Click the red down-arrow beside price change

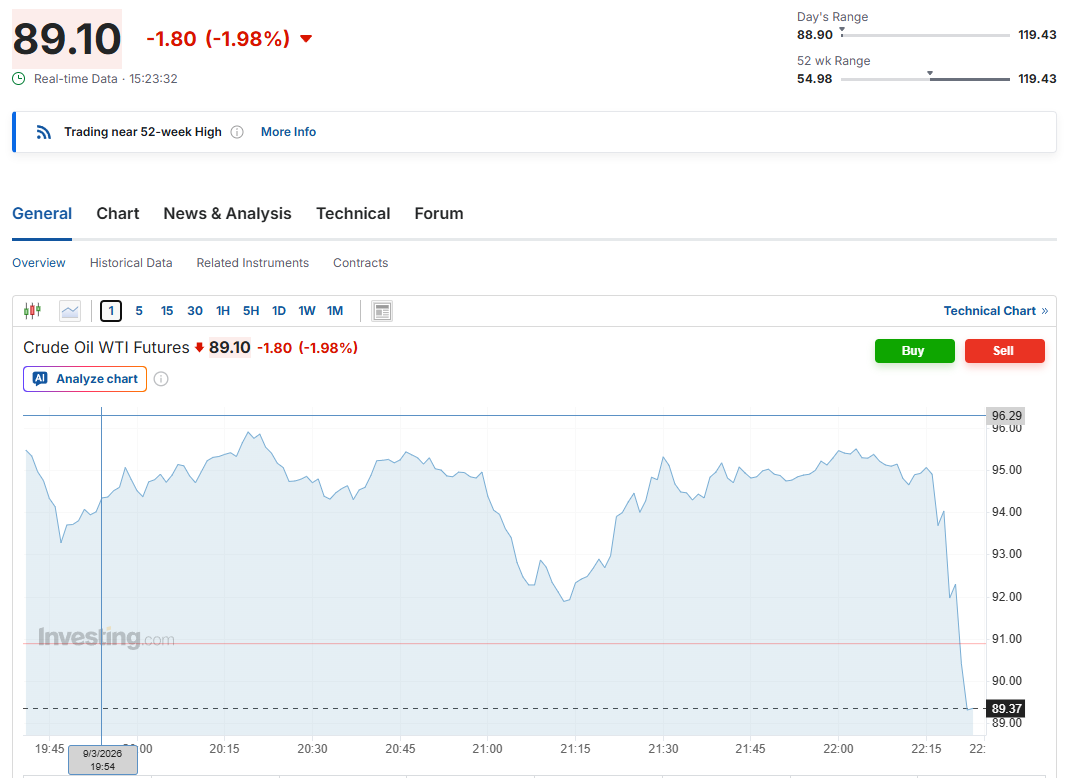pyautogui.click(x=306, y=39)
